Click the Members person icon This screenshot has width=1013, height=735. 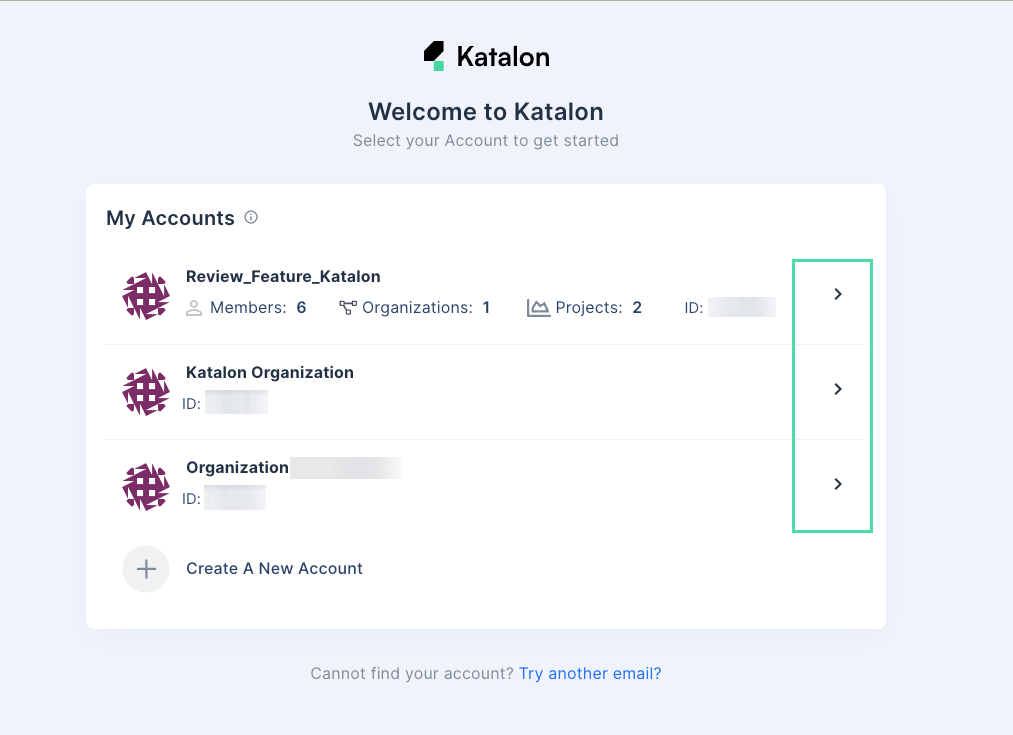click(x=194, y=308)
